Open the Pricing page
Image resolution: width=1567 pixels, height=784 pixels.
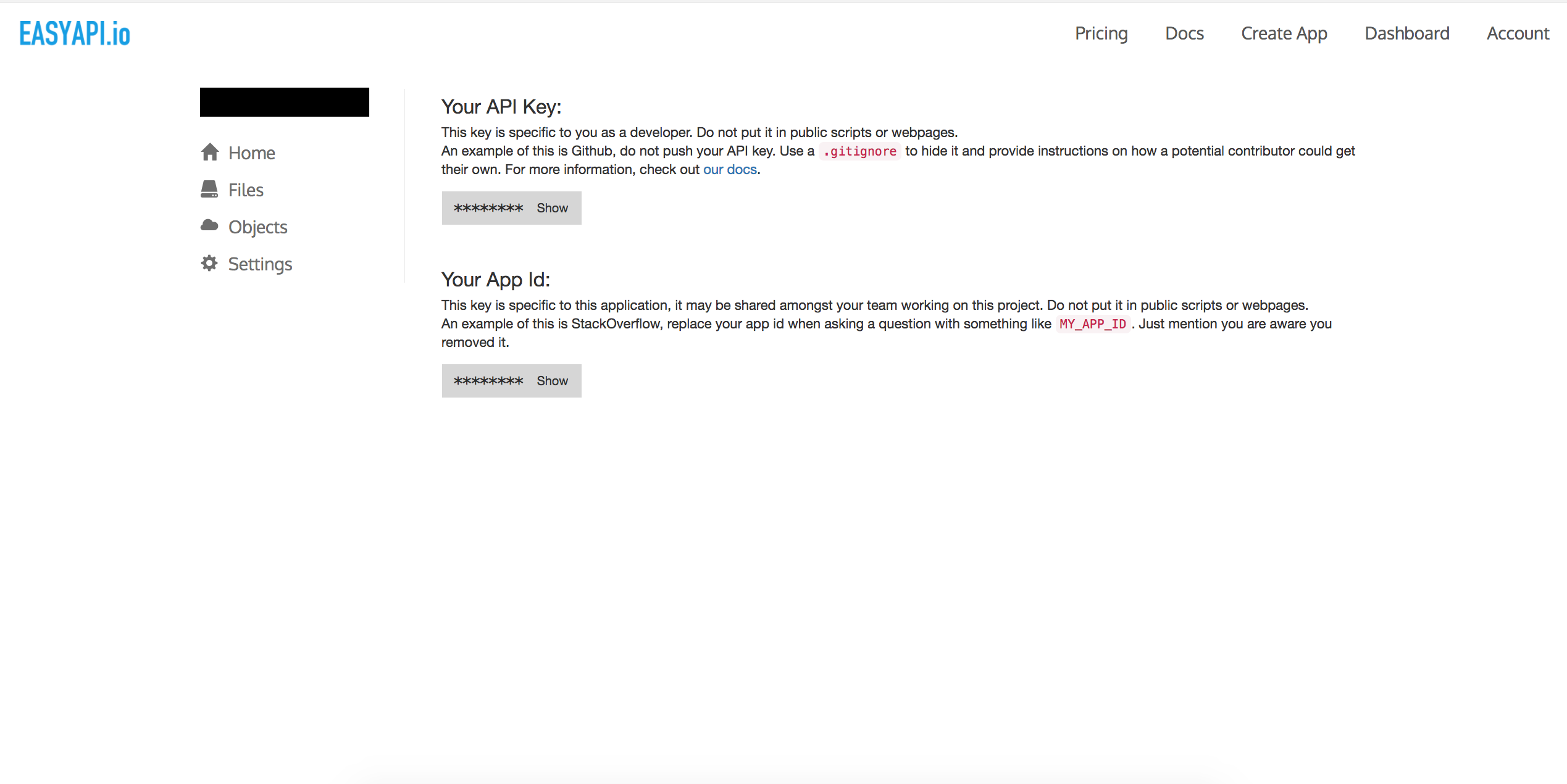click(1101, 33)
